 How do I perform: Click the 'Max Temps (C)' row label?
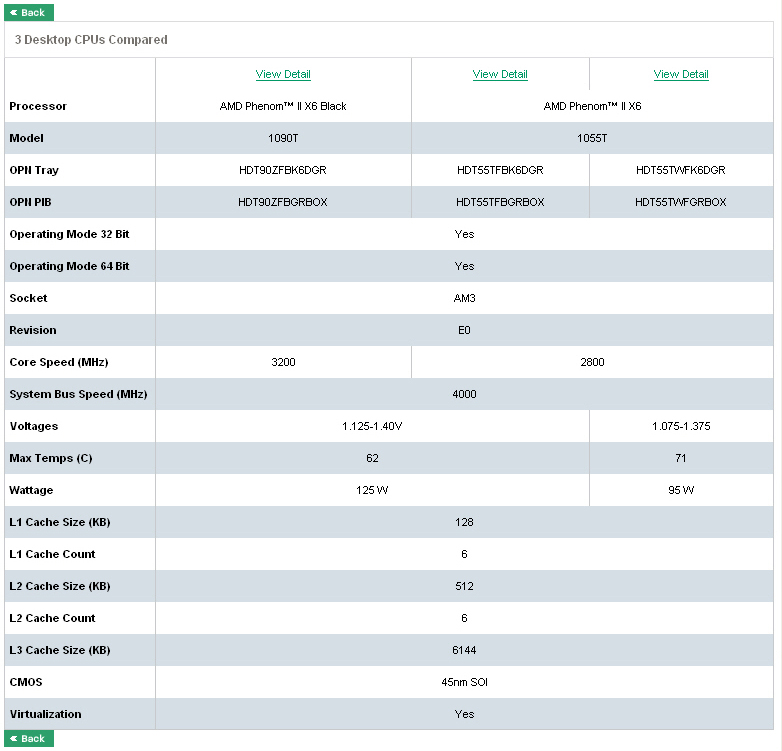51,458
